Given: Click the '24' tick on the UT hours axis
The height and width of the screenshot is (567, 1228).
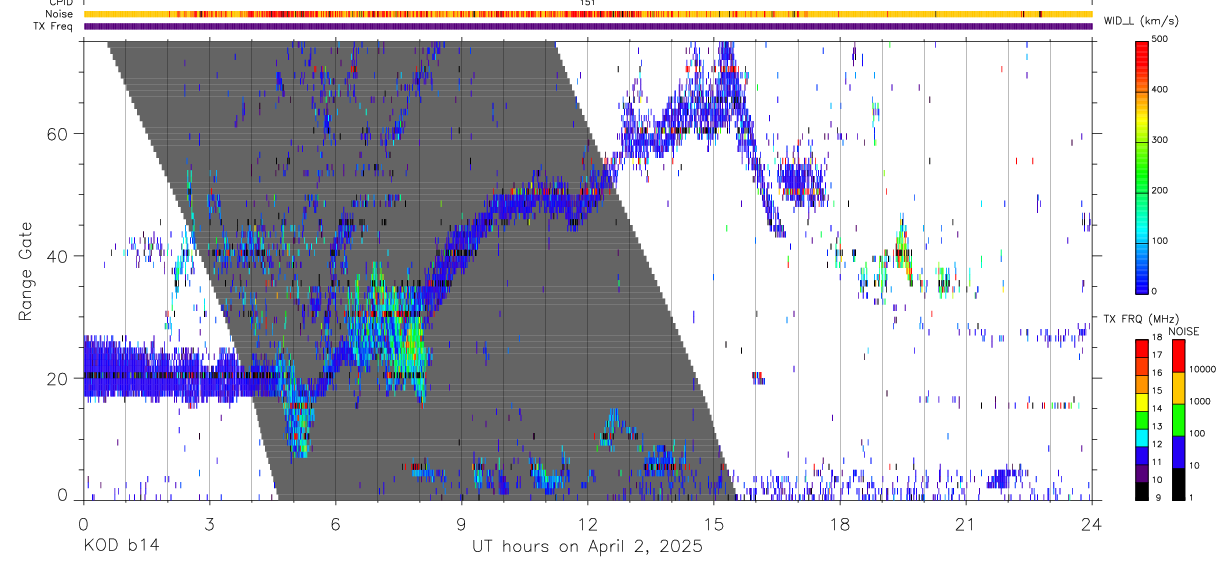Looking at the screenshot, I should (x=1091, y=524).
